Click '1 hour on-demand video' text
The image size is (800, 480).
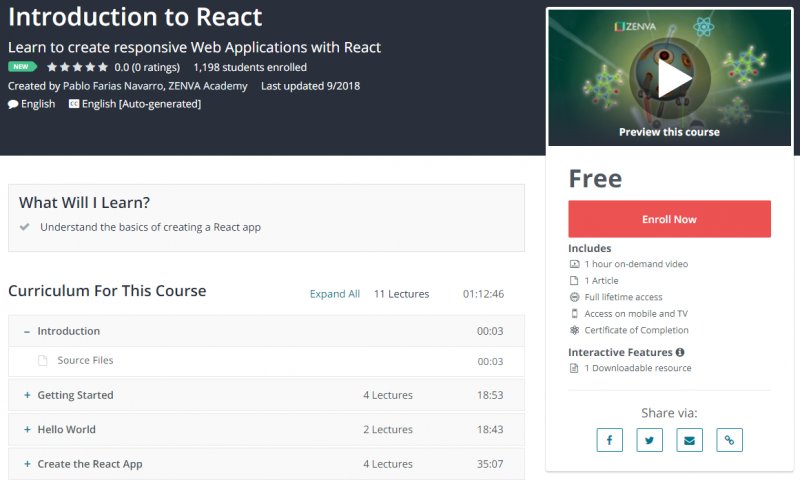click(636, 264)
